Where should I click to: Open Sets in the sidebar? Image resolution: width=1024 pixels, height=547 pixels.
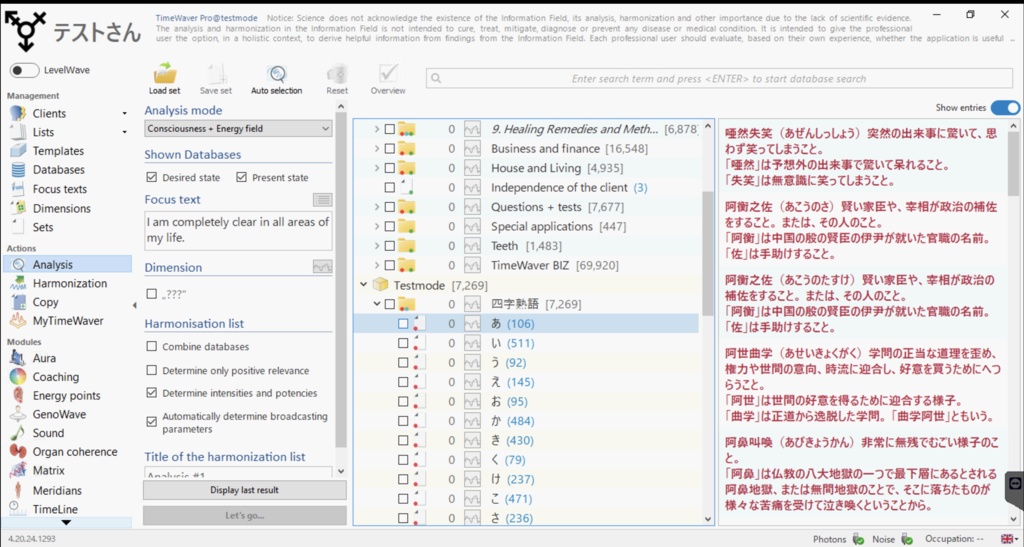43,227
